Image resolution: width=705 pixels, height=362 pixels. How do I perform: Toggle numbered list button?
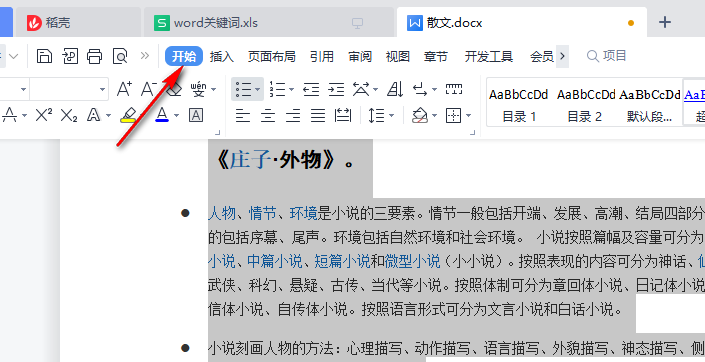pos(277,89)
